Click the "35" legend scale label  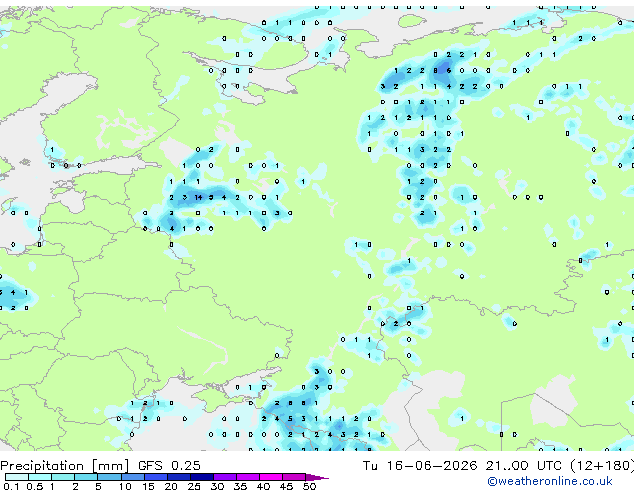click(240, 486)
